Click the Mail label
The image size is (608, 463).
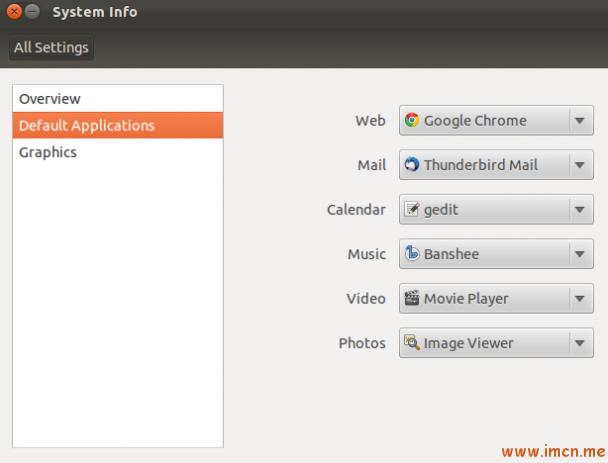point(371,165)
